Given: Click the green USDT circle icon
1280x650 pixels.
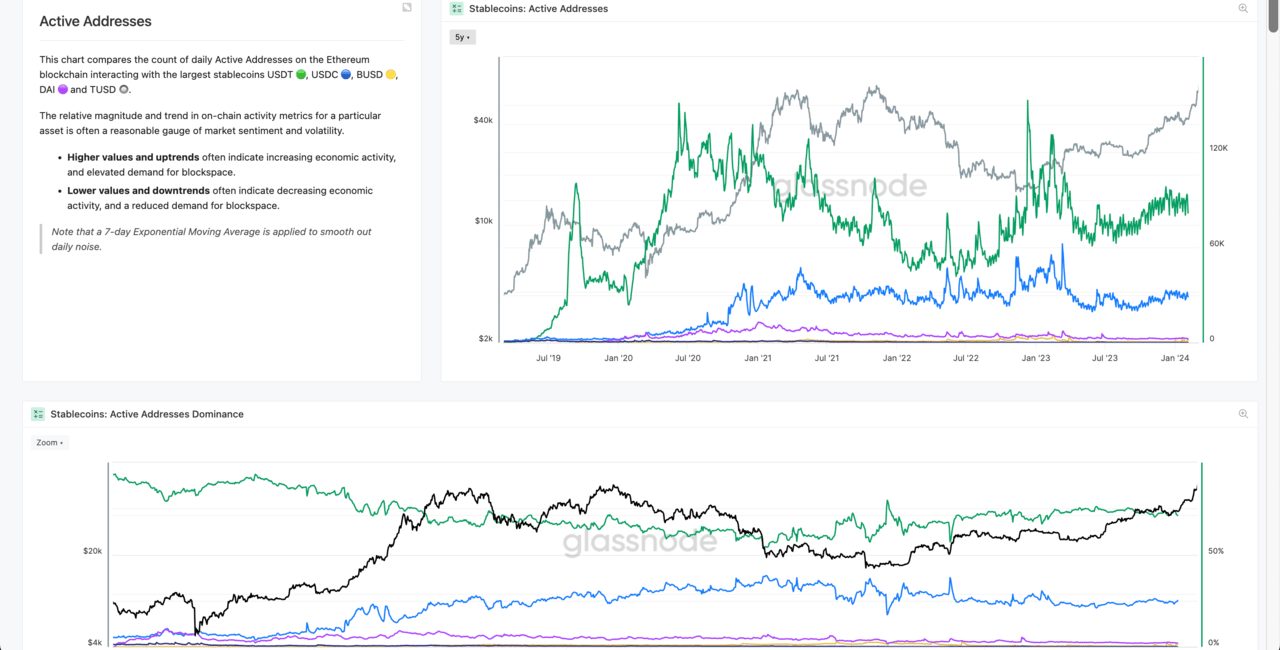Looking at the screenshot, I should click(x=301, y=75).
